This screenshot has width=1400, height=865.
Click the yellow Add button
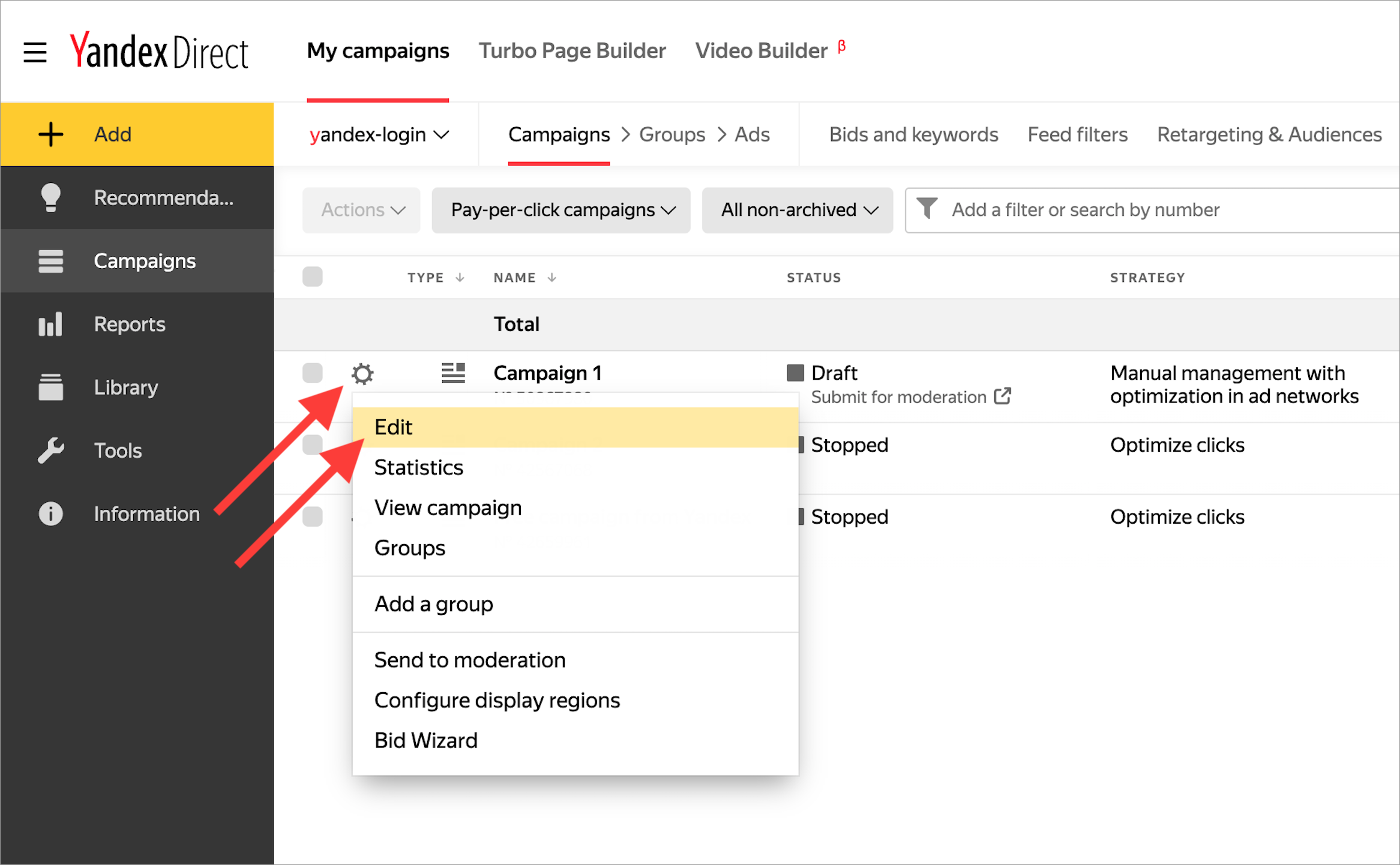(137, 134)
